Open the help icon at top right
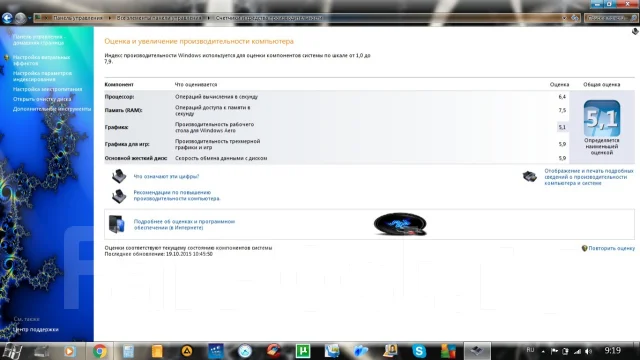Viewport: 640px width, 360px height. 635,31
